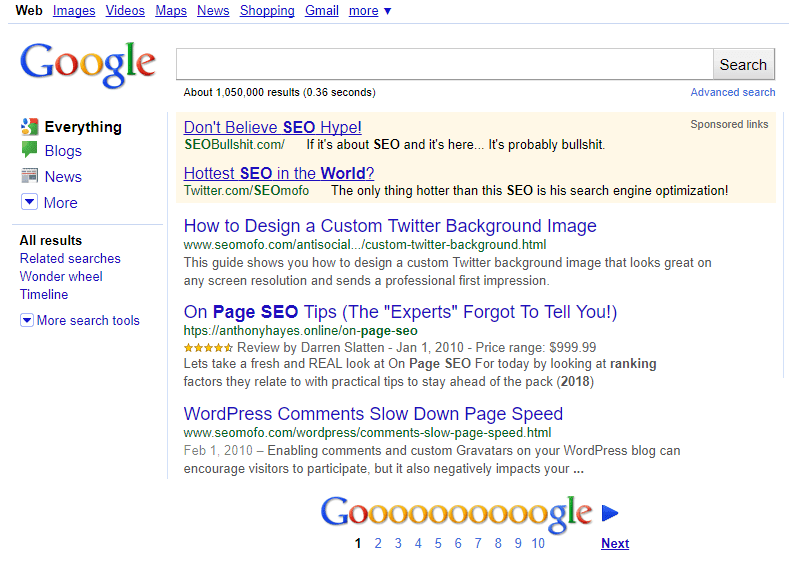Go to results page 3
This screenshot has width=789, height=568.
(398, 543)
